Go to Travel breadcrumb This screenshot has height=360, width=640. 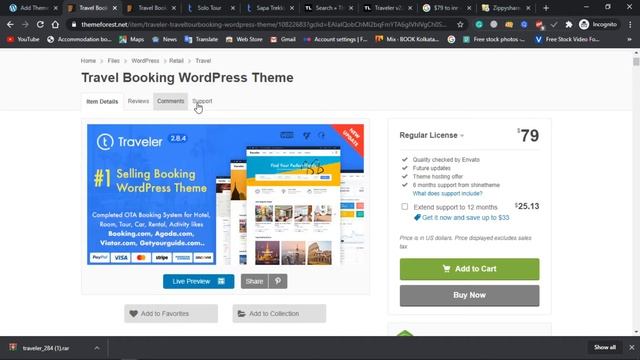tap(203, 61)
